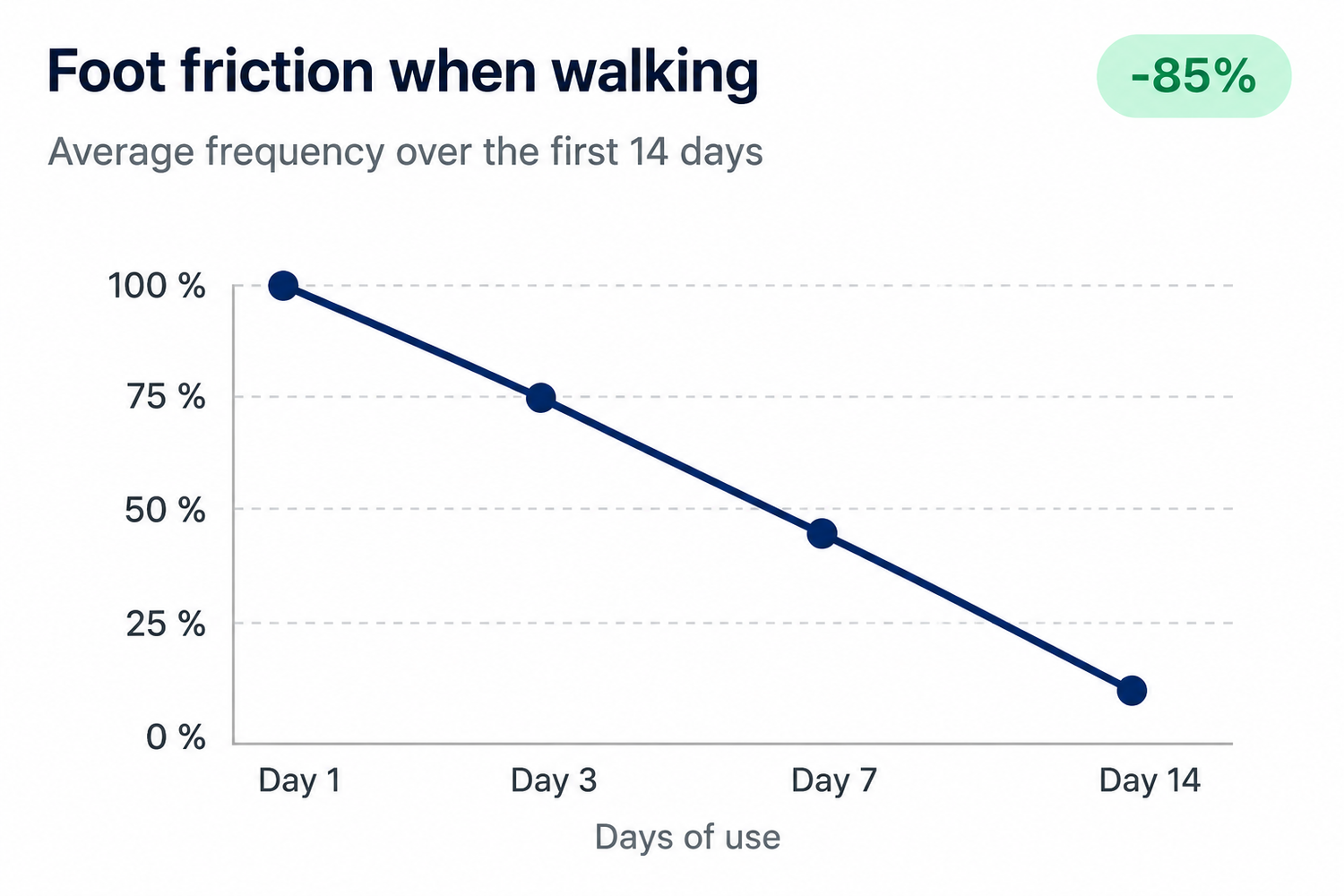Click the Average frequency subtitle text
The width and height of the screenshot is (1344, 896).
[x=405, y=151]
